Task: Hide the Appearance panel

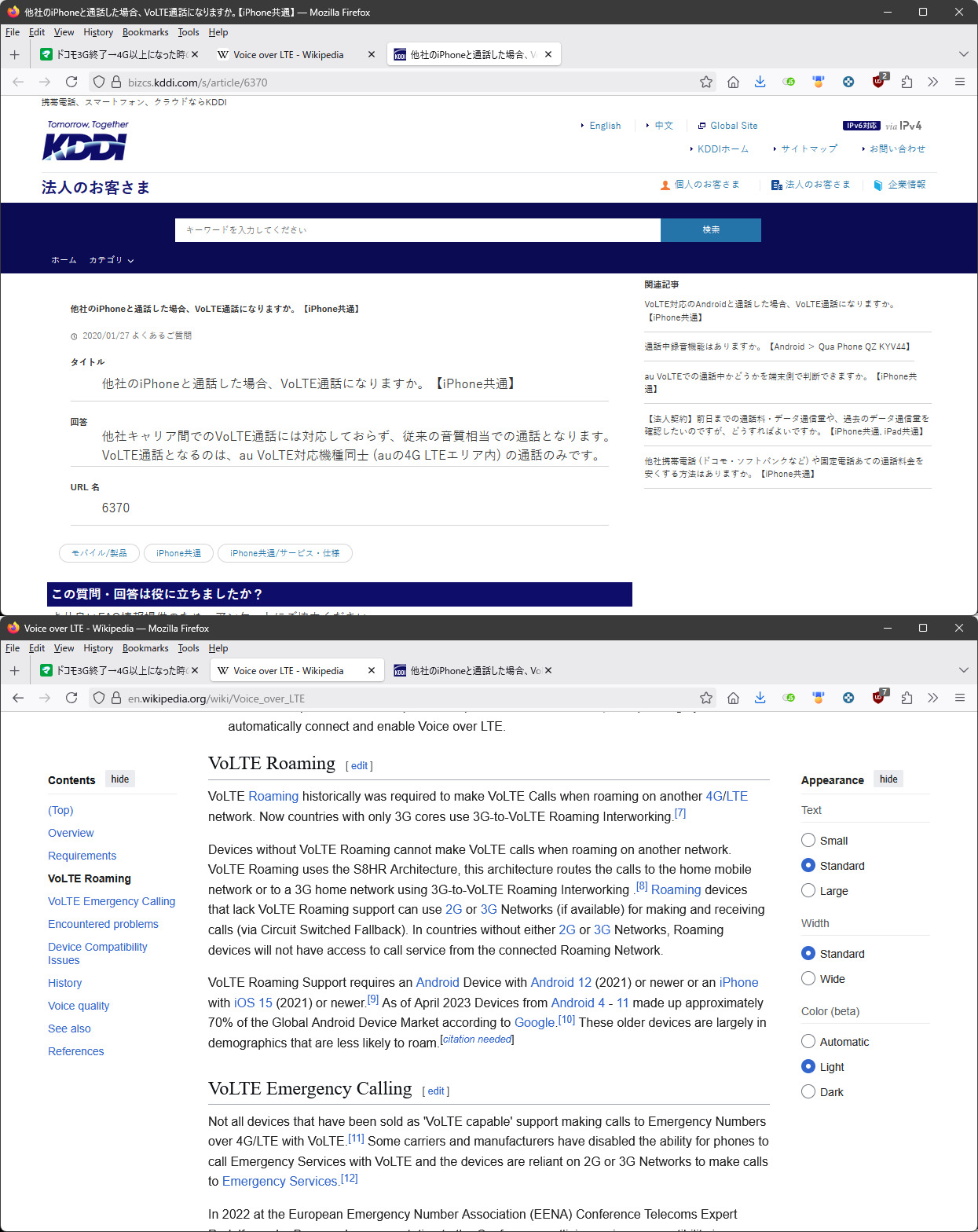Action: coord(888,779)
